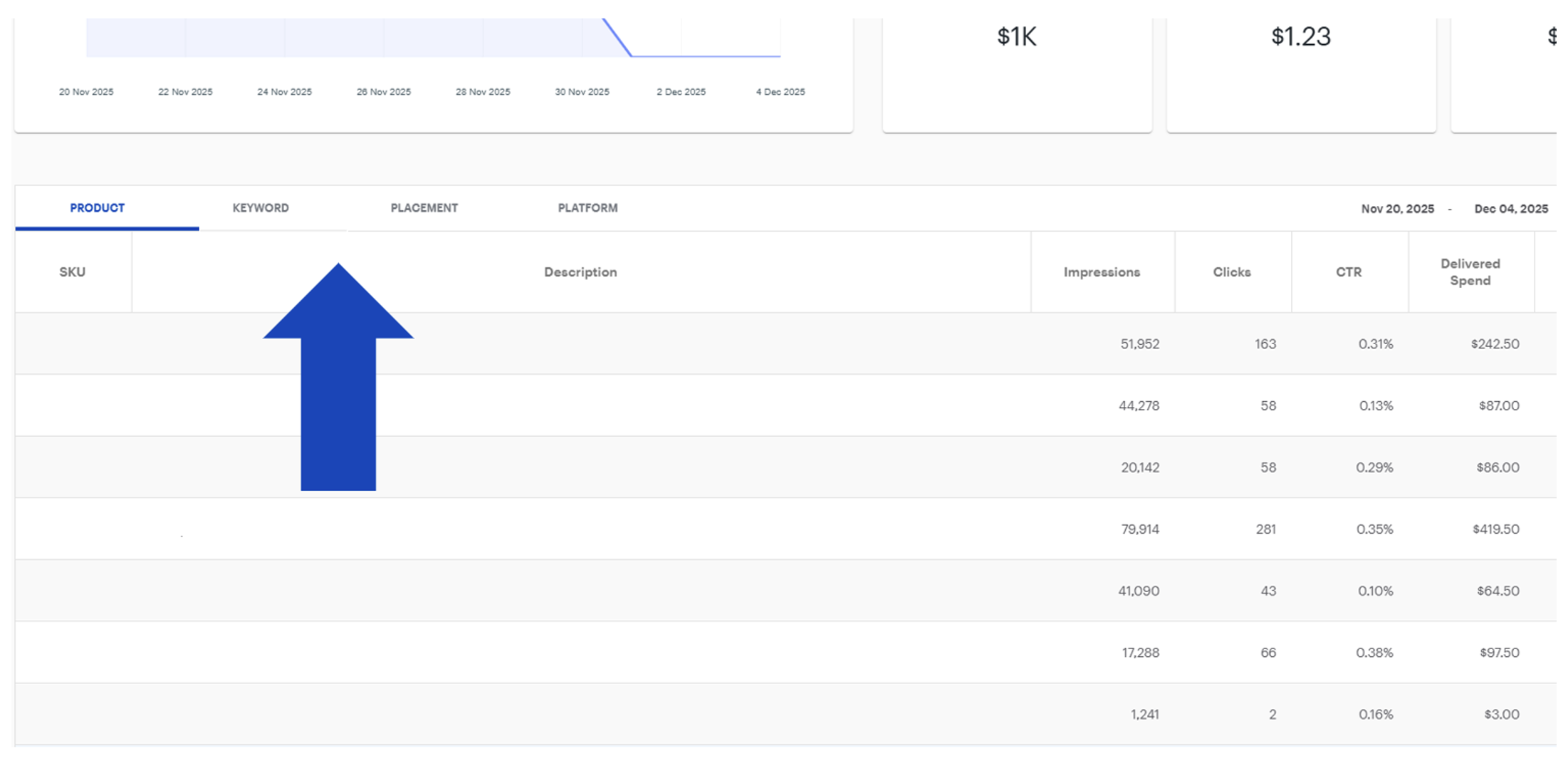Click the Product tab
This screenshot has width=1568, height=761.
point(97,208)
